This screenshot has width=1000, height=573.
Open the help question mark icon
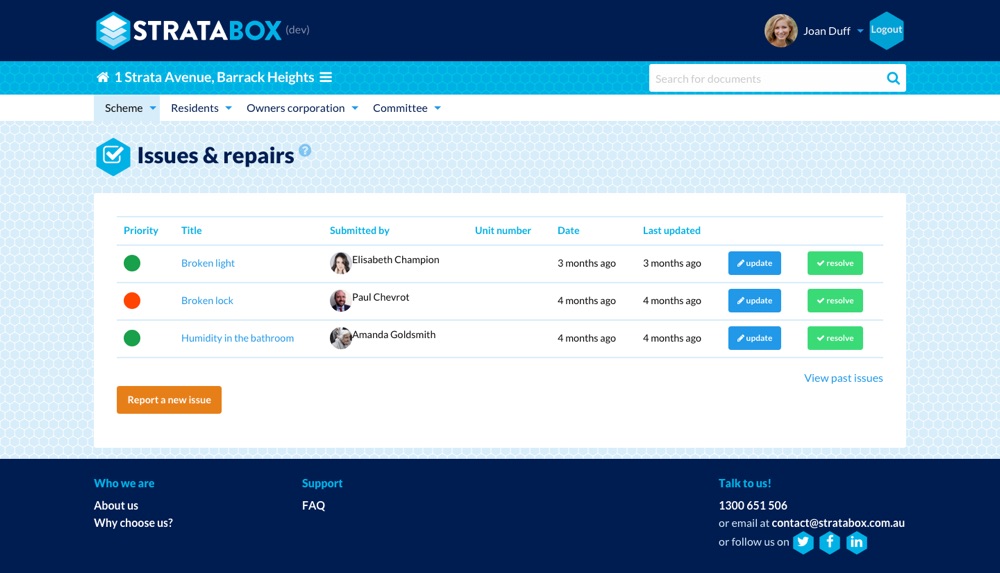click(305, 151)
